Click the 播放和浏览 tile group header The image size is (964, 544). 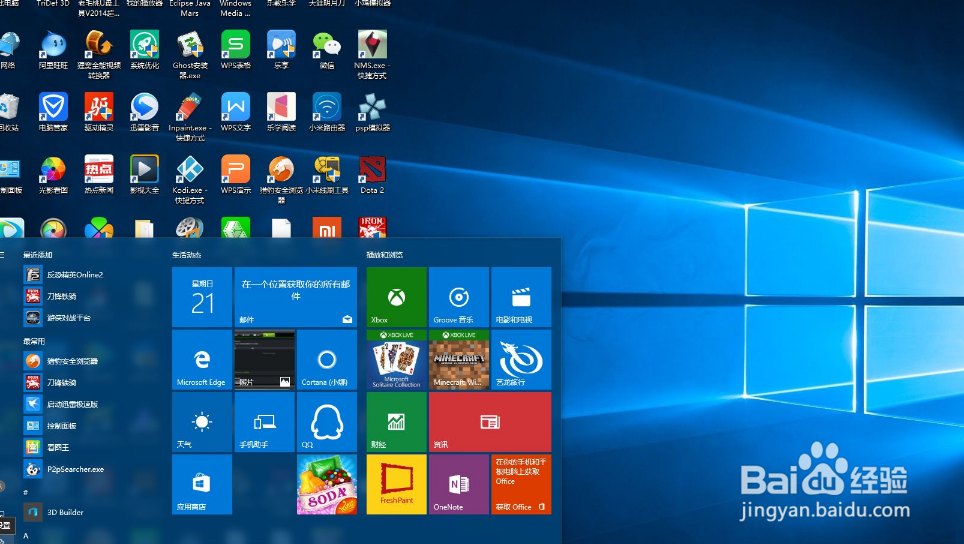(385, 254)
